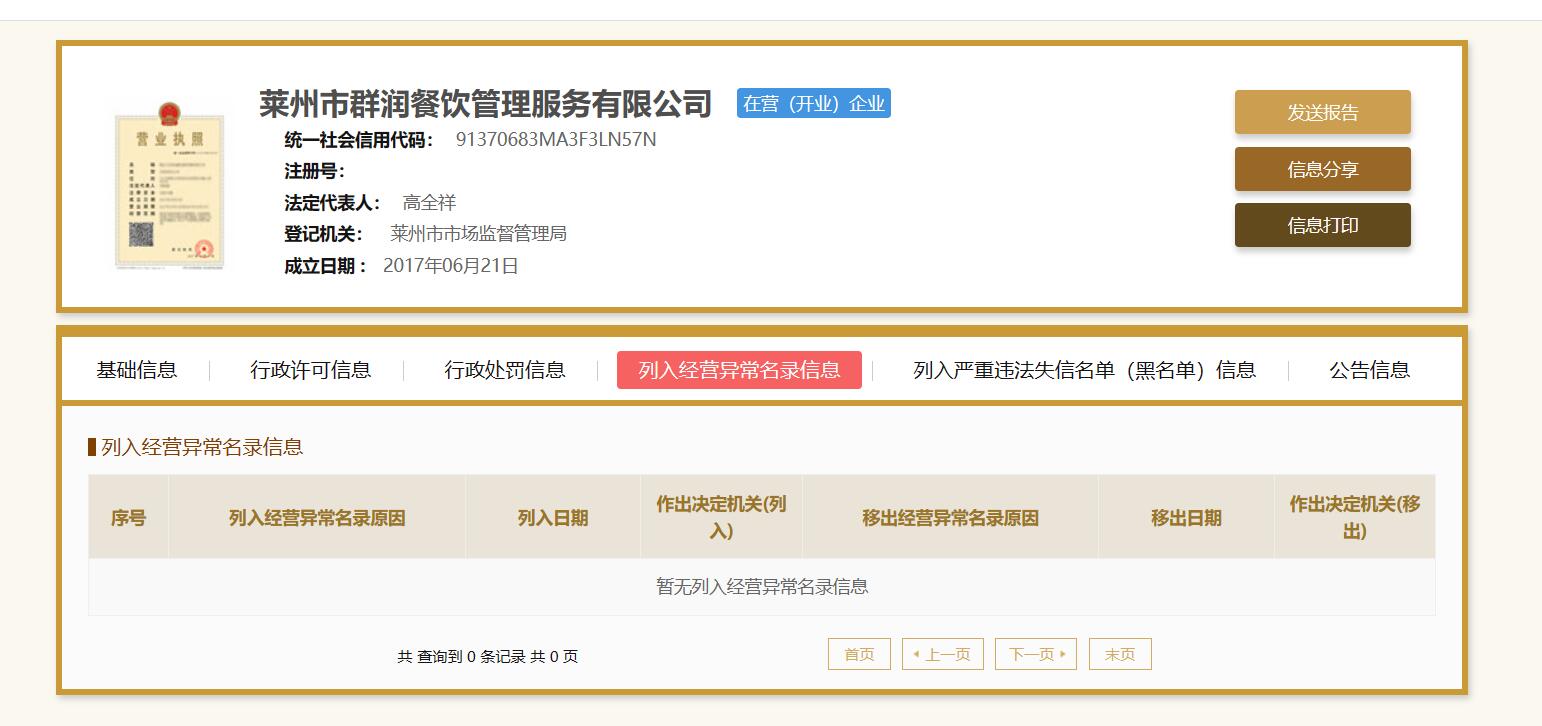The image size is (1542, 726).
Task: Click the company name 莱州市群润餐饮管理服务有限公司
Action: click(x=485, y=104)
